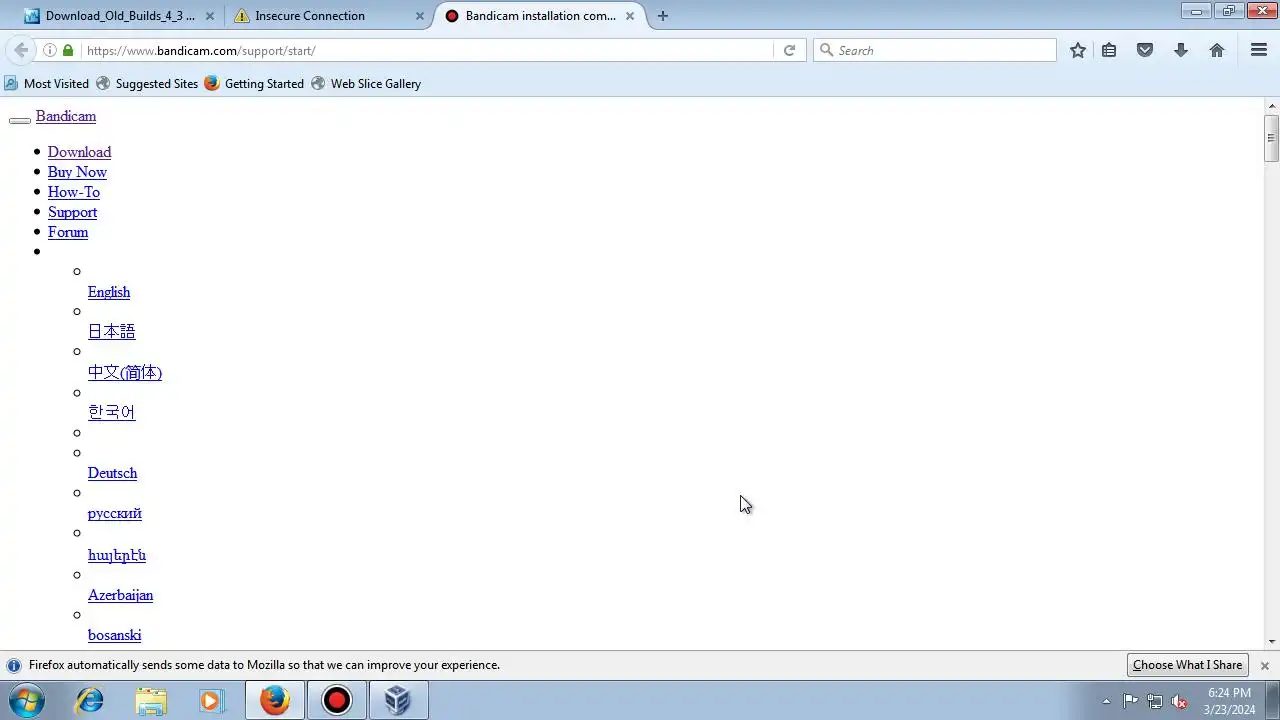This screenshot has height=720, width=1280.
Task: Click the vertical scrollbar thumb
Action: pyautogui.click(x=1272, y=138)
